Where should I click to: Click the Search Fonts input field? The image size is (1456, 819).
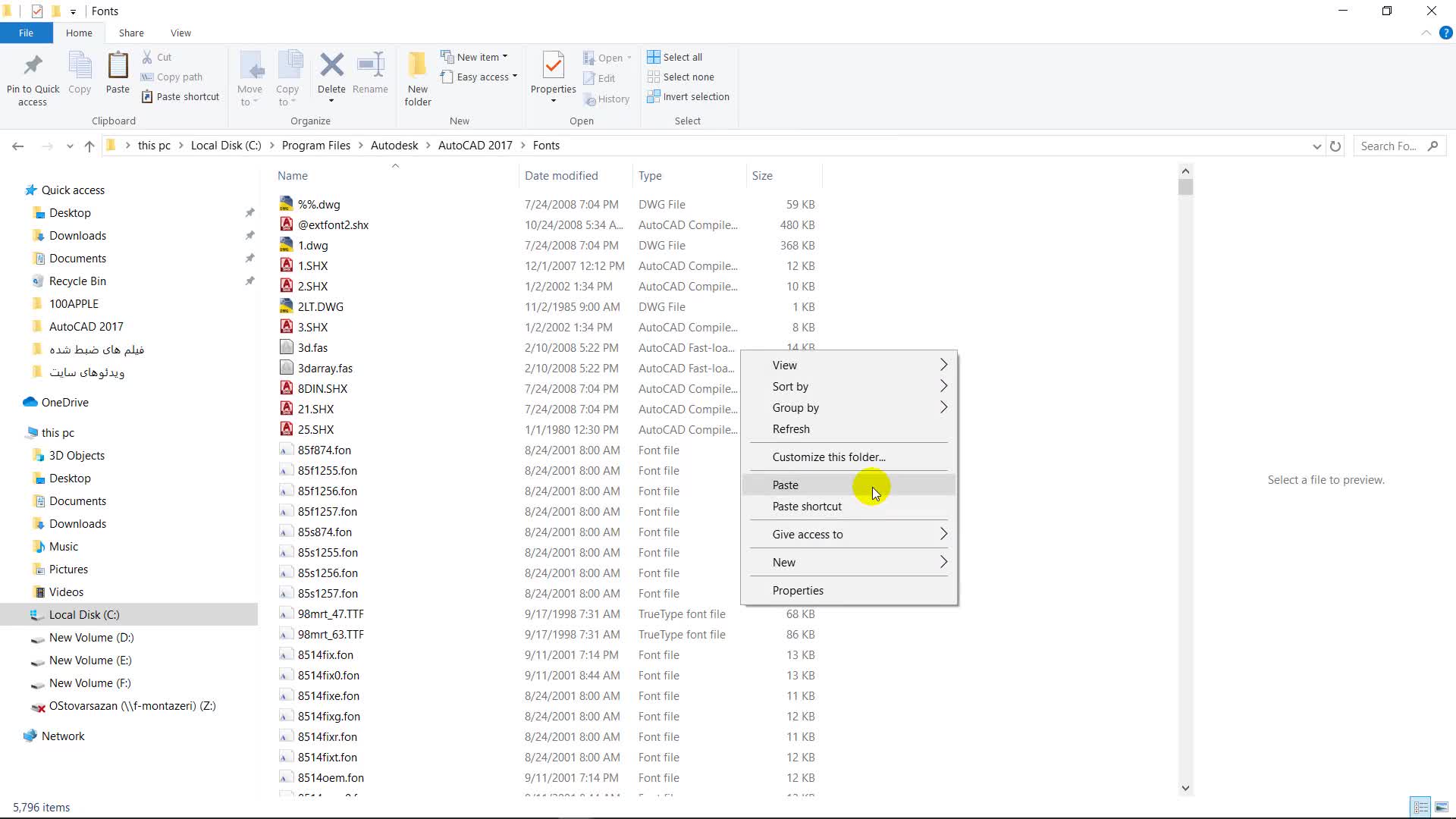coord(1388,146)
